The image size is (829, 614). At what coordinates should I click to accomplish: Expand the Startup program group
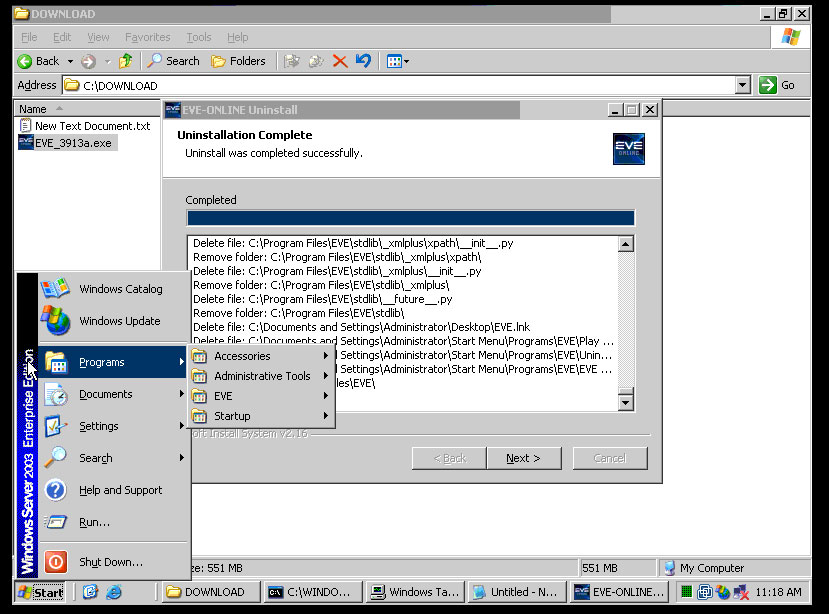click(x=261, y=416)
